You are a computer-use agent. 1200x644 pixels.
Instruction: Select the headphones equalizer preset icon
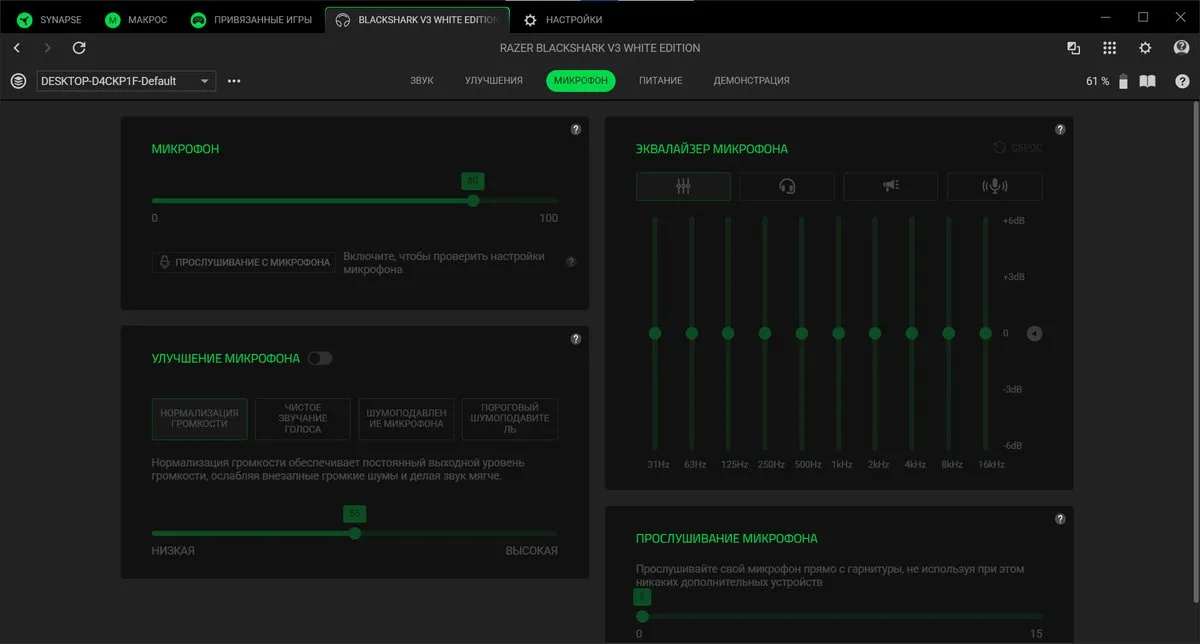[787, 186]
